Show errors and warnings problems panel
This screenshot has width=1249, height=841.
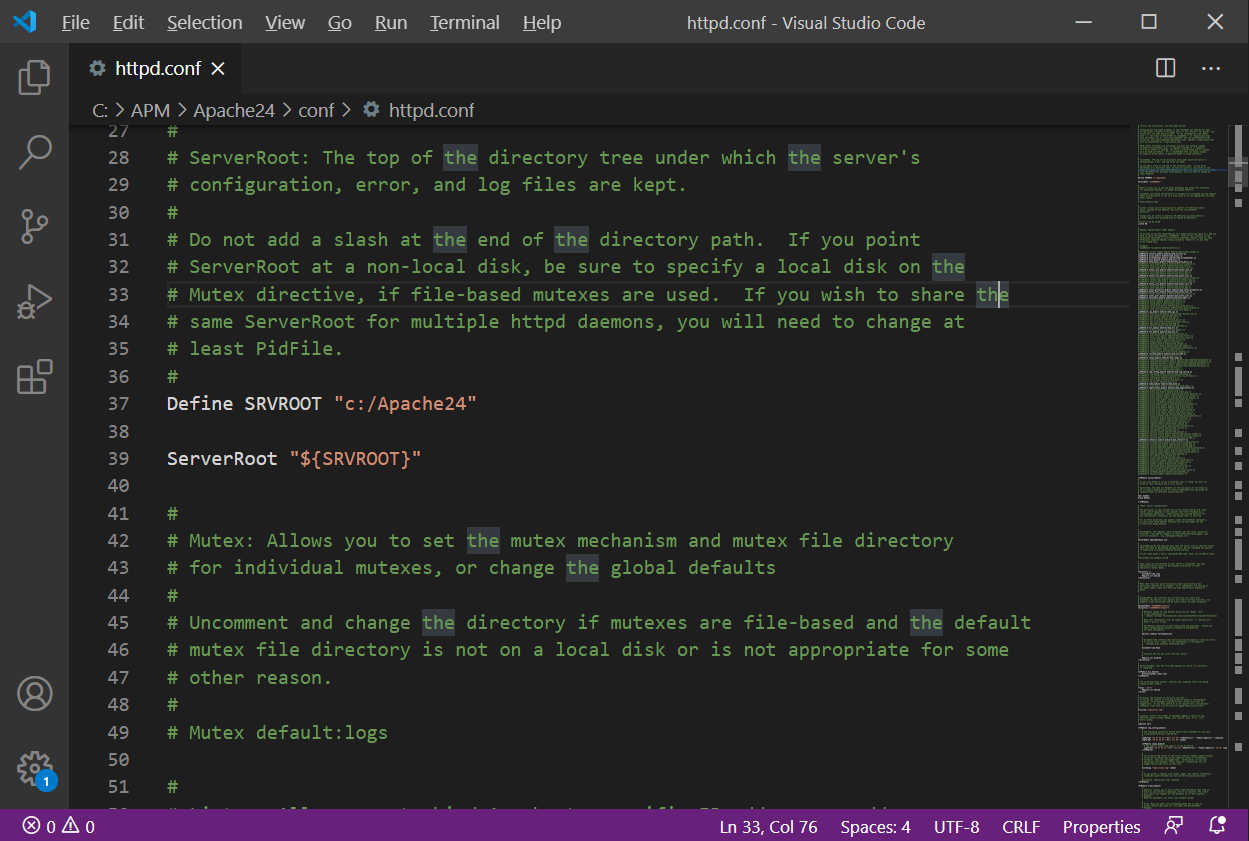(x=58, y=826)
